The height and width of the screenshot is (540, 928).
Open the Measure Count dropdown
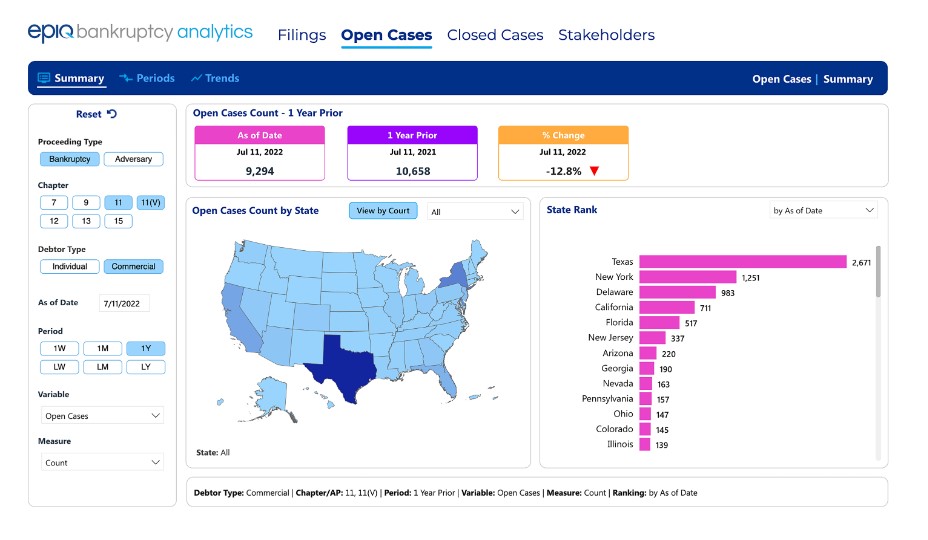click(x=102, y=462)
